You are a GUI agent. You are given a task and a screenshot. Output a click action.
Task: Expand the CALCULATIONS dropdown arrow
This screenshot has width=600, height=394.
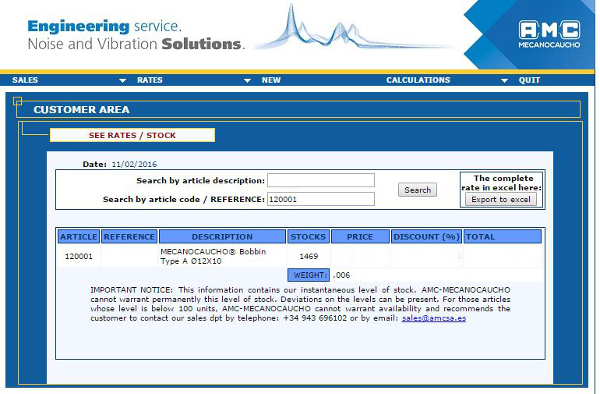504,80
